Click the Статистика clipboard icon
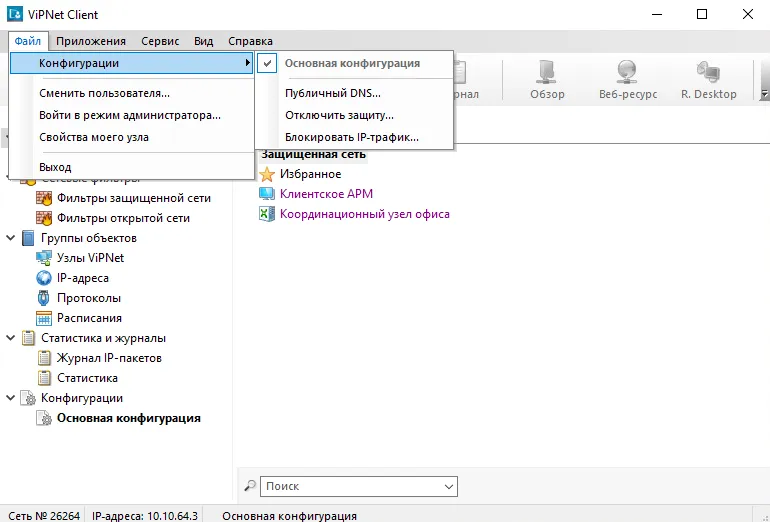 (44, 378)
